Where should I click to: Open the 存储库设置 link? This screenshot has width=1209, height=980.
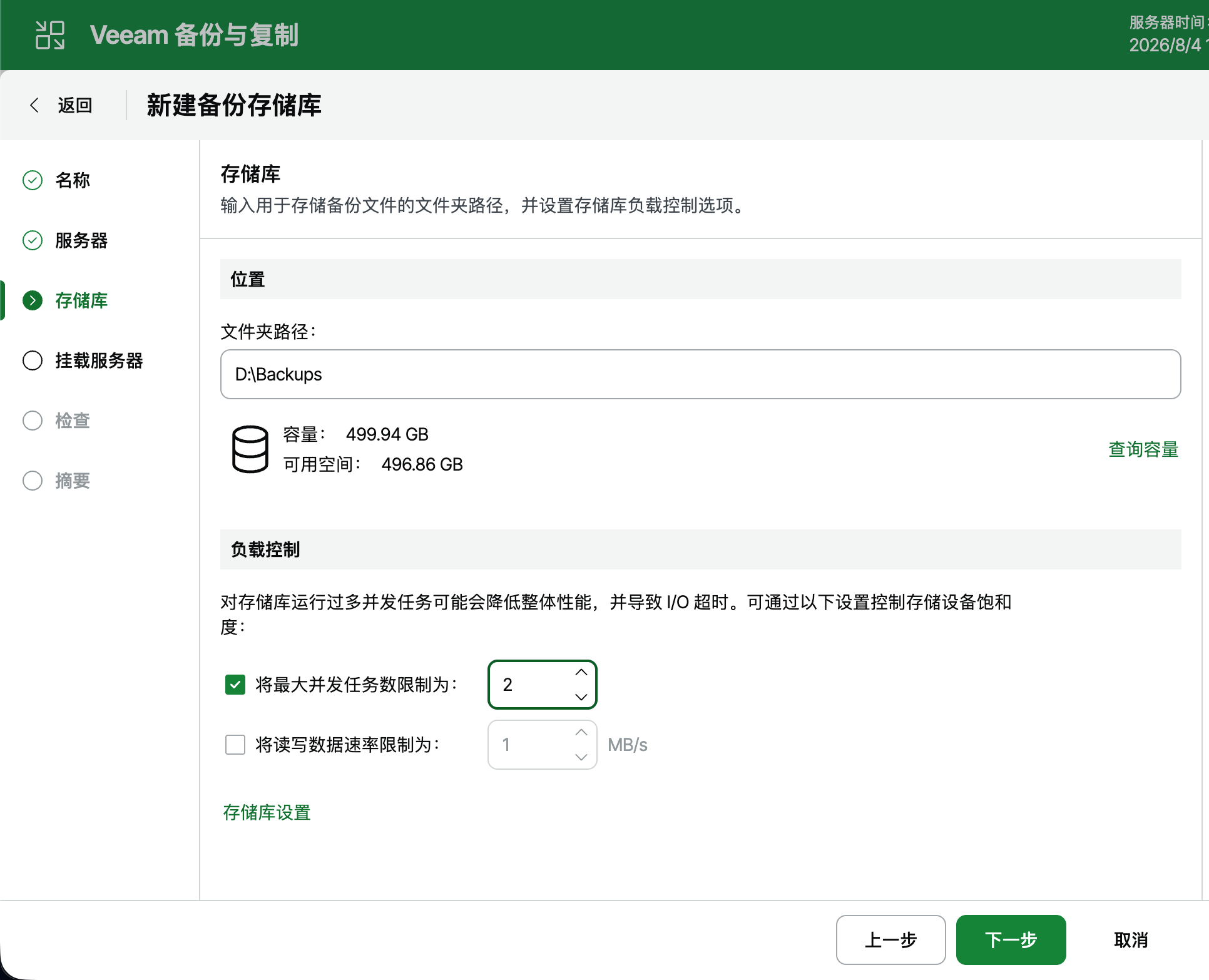[x=267, y=812]
